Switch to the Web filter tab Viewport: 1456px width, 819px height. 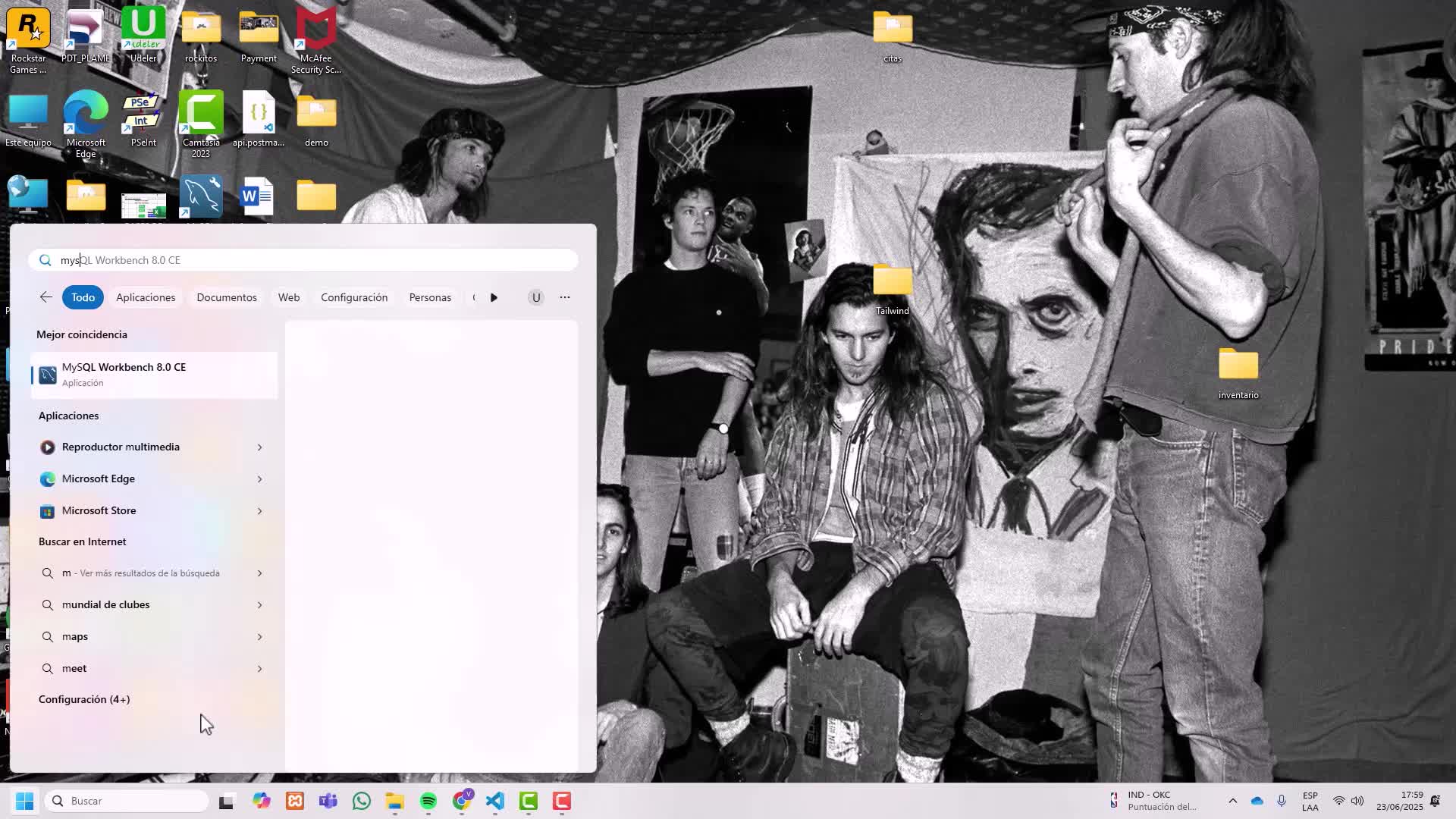click(x=289, y=297)
